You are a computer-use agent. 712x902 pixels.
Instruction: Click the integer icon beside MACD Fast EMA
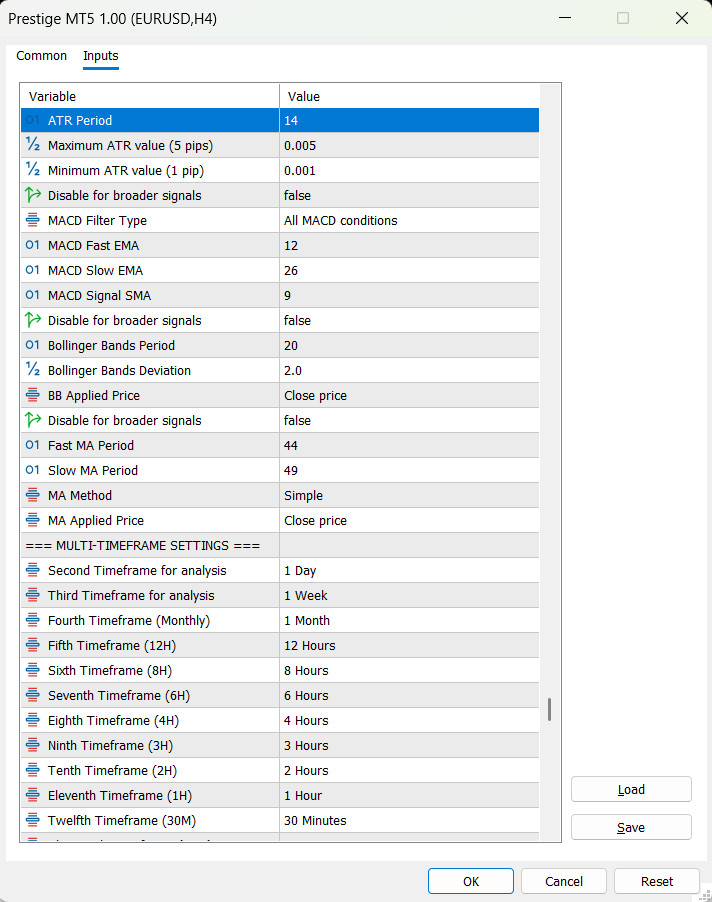pos(33,245)
